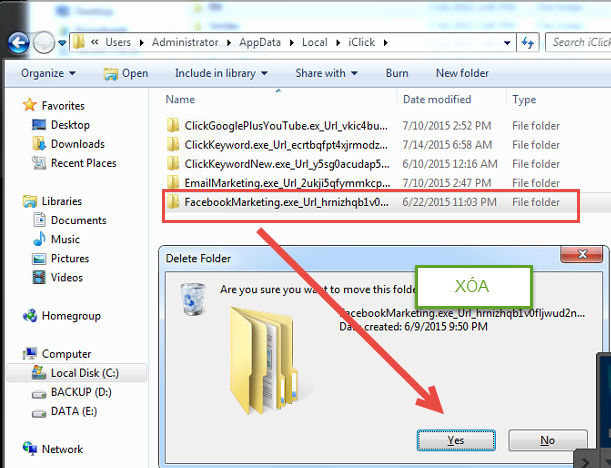
Task: Cancel deletion with the No button
Action: tap(547, 440)
